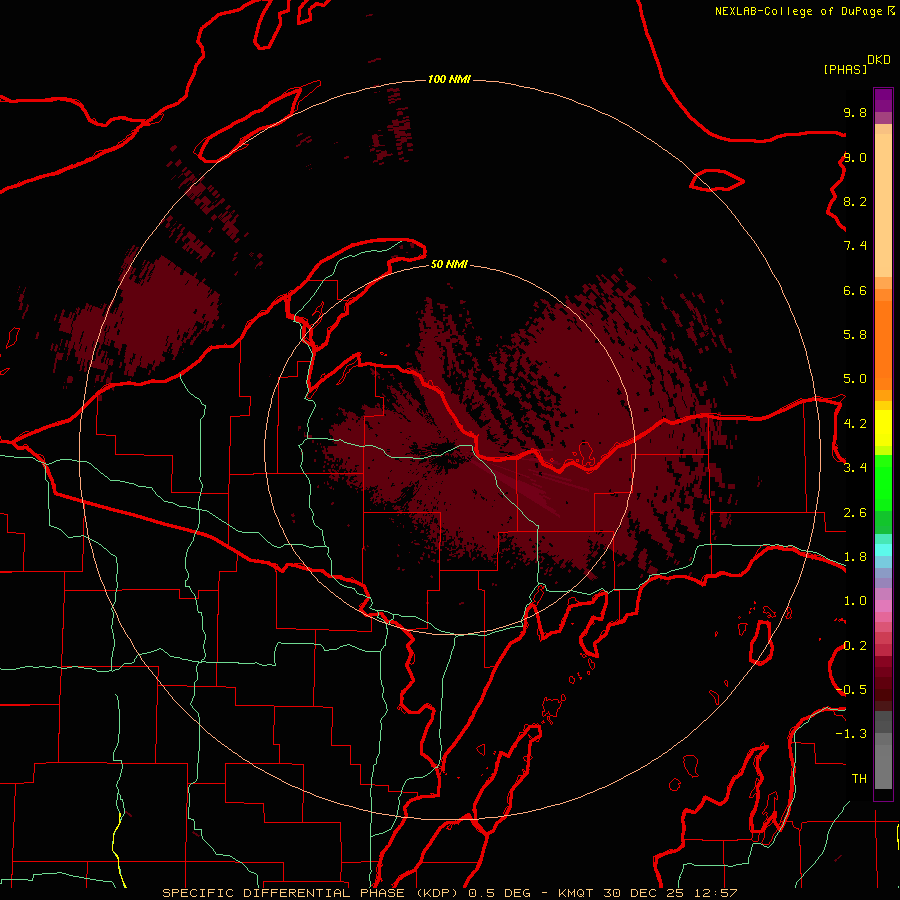Pick the yellow color bar segment
Image resolution: width=900 pixels, height=900 pixels.
883,428
